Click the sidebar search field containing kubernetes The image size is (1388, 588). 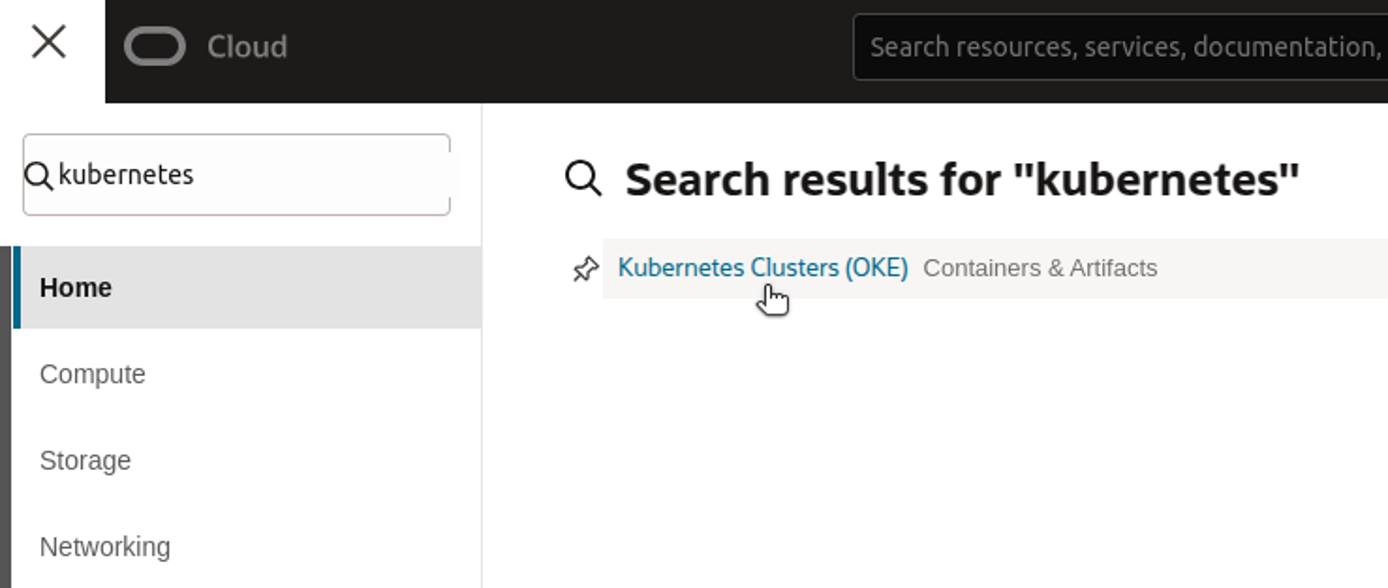point(237,175)
